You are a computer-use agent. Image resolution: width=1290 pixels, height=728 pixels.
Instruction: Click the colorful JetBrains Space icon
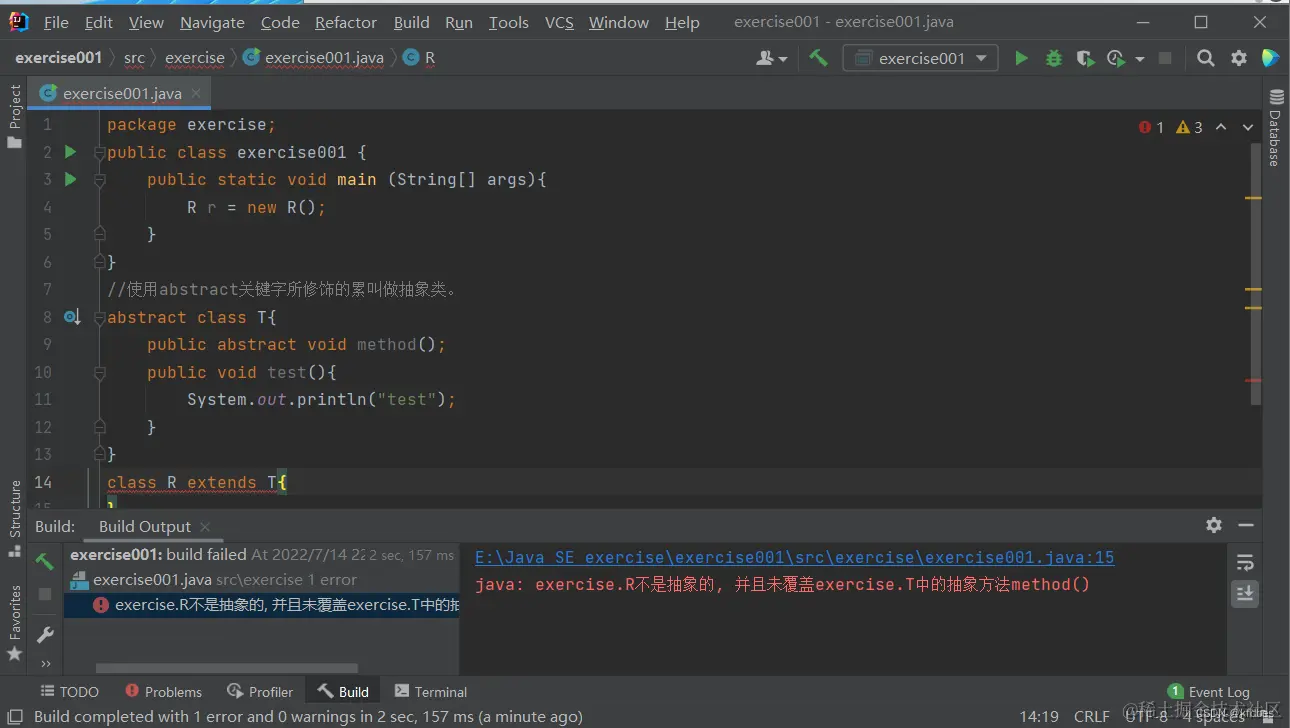(x=1271, y=58)
